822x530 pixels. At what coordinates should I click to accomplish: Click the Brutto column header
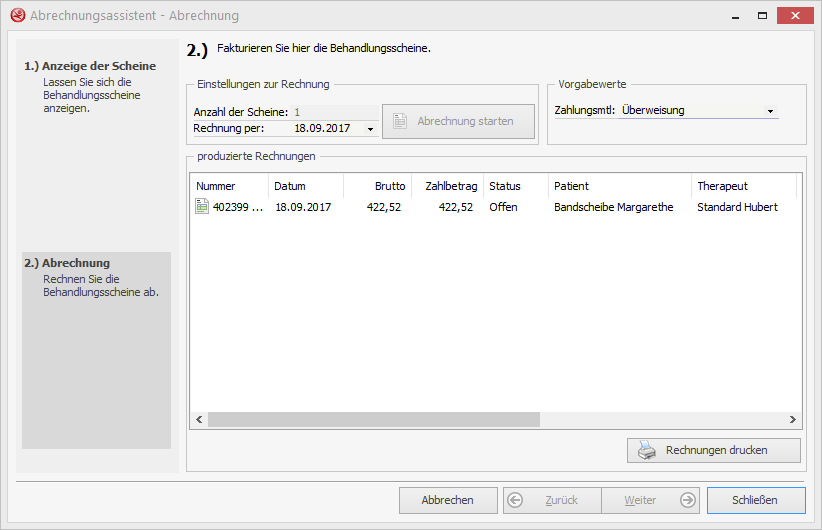(377, 186)
